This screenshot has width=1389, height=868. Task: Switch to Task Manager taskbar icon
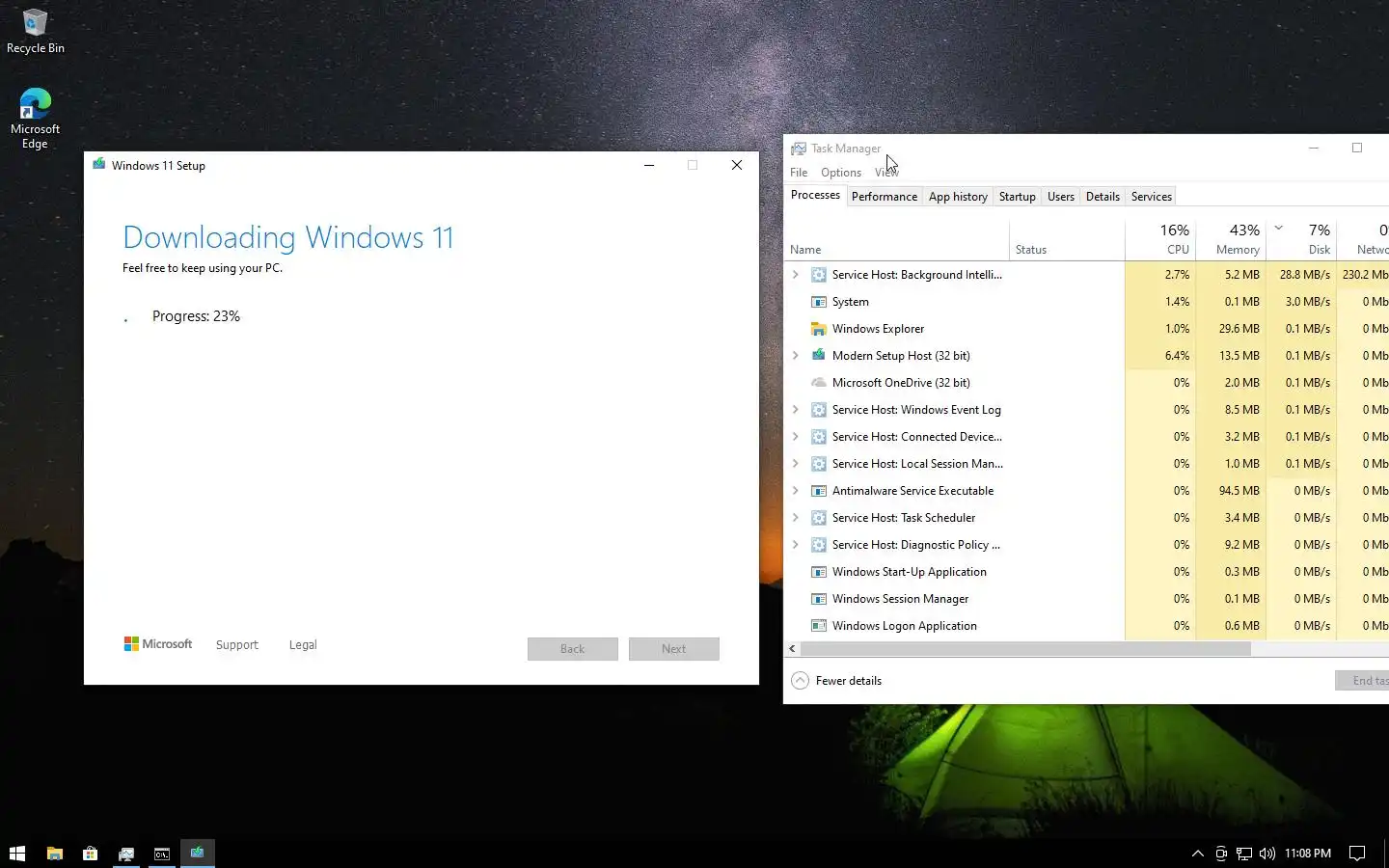(x=125, y=853)
